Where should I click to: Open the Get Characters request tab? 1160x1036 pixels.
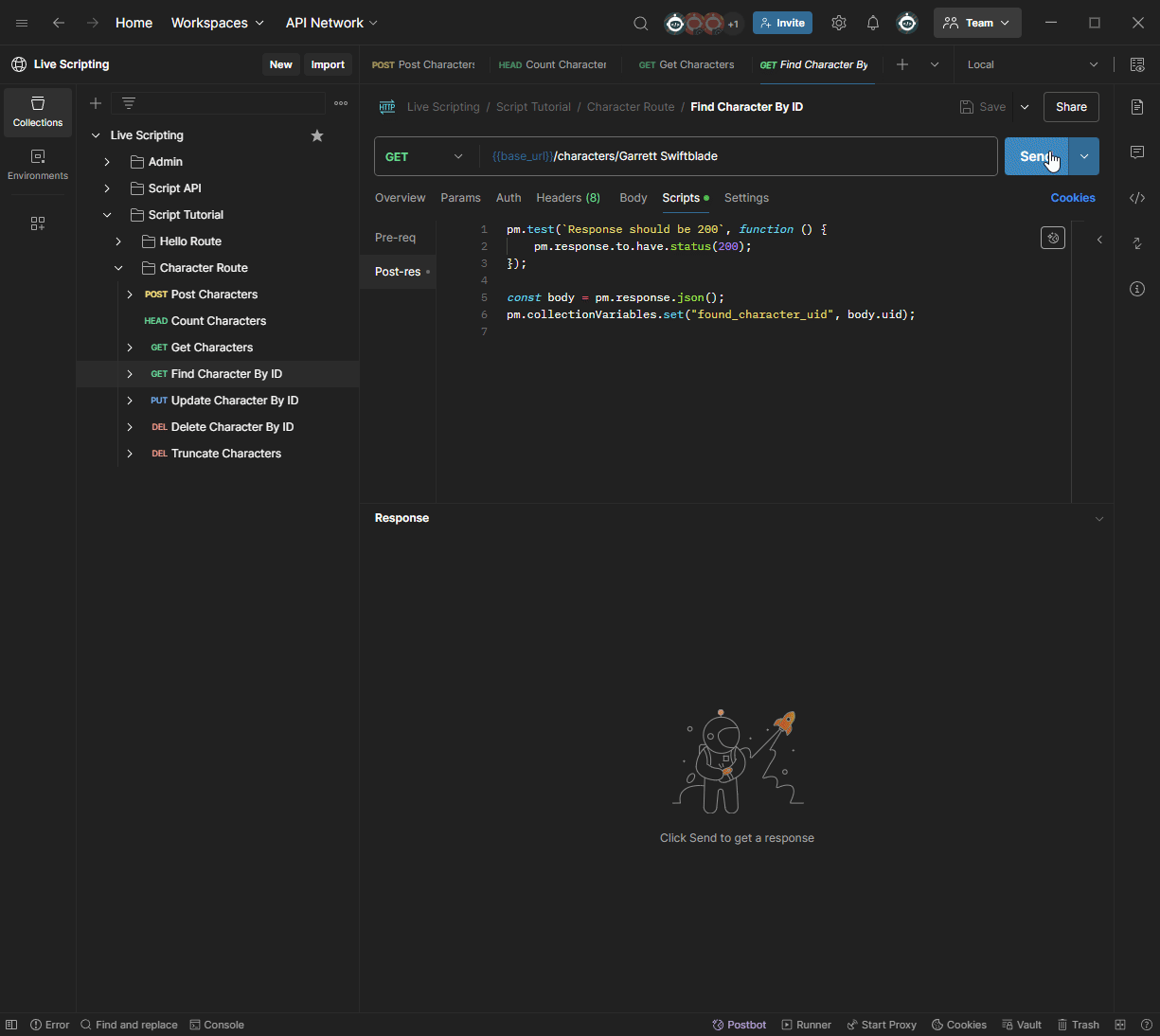point(687,64)
